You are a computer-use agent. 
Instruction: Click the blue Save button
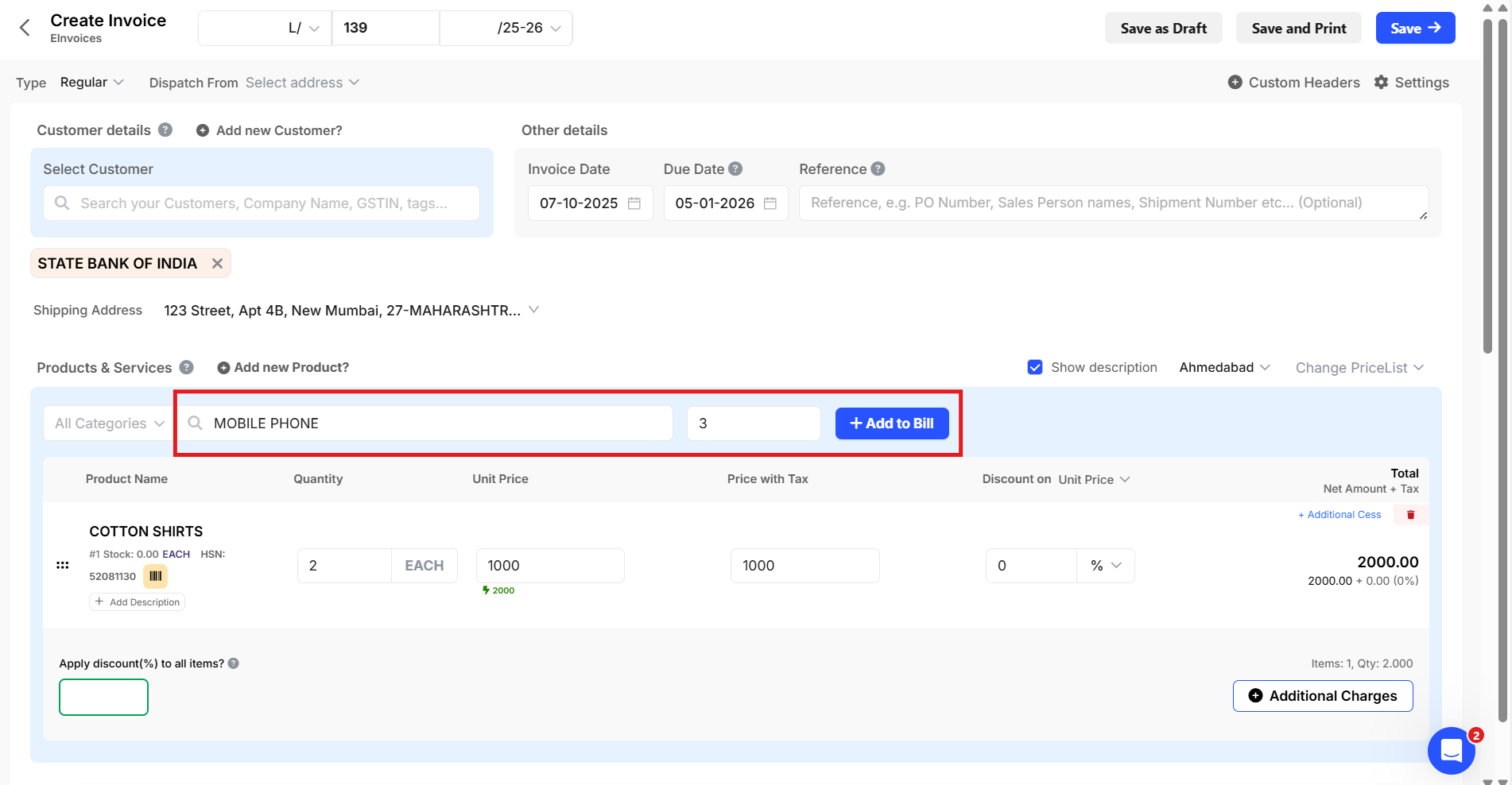pos(1416,28)
